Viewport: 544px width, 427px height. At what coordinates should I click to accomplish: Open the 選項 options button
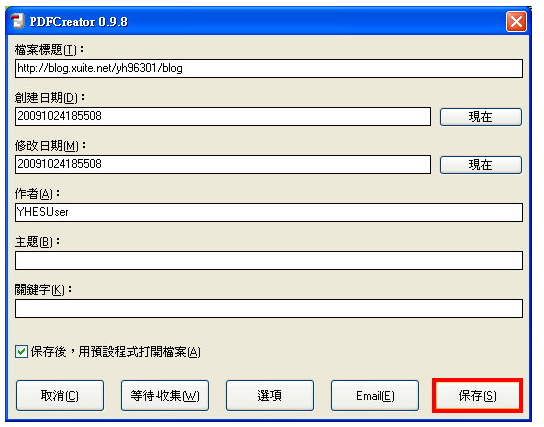tap(270, 395)
